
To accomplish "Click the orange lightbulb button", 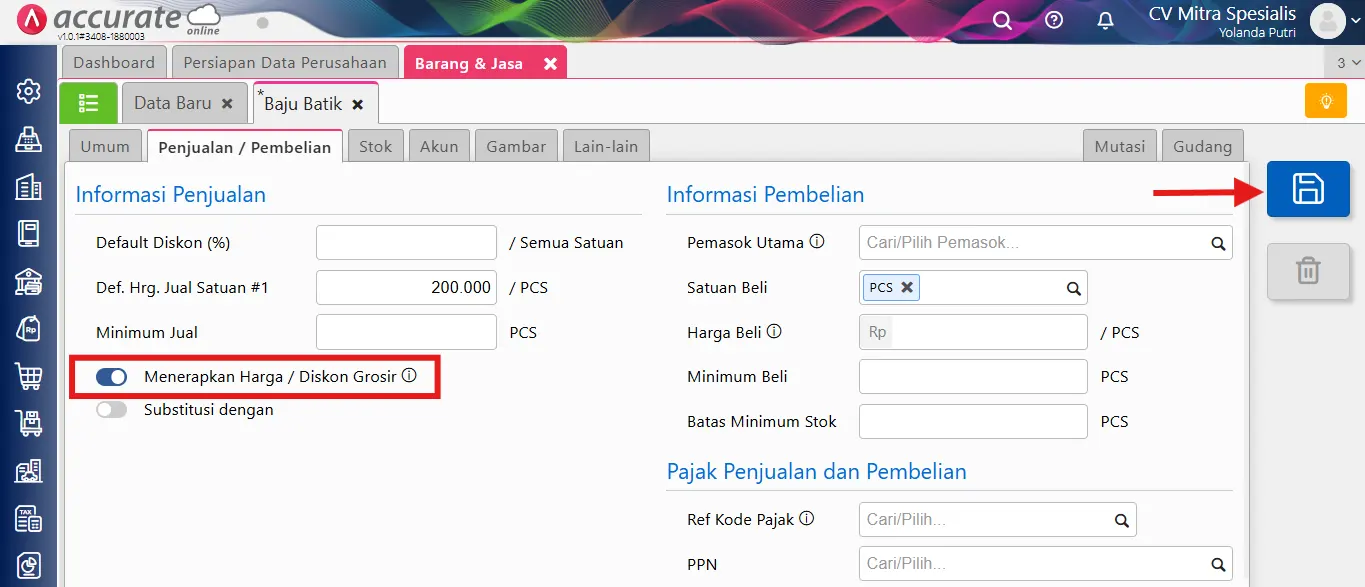I will point(1325,101).
